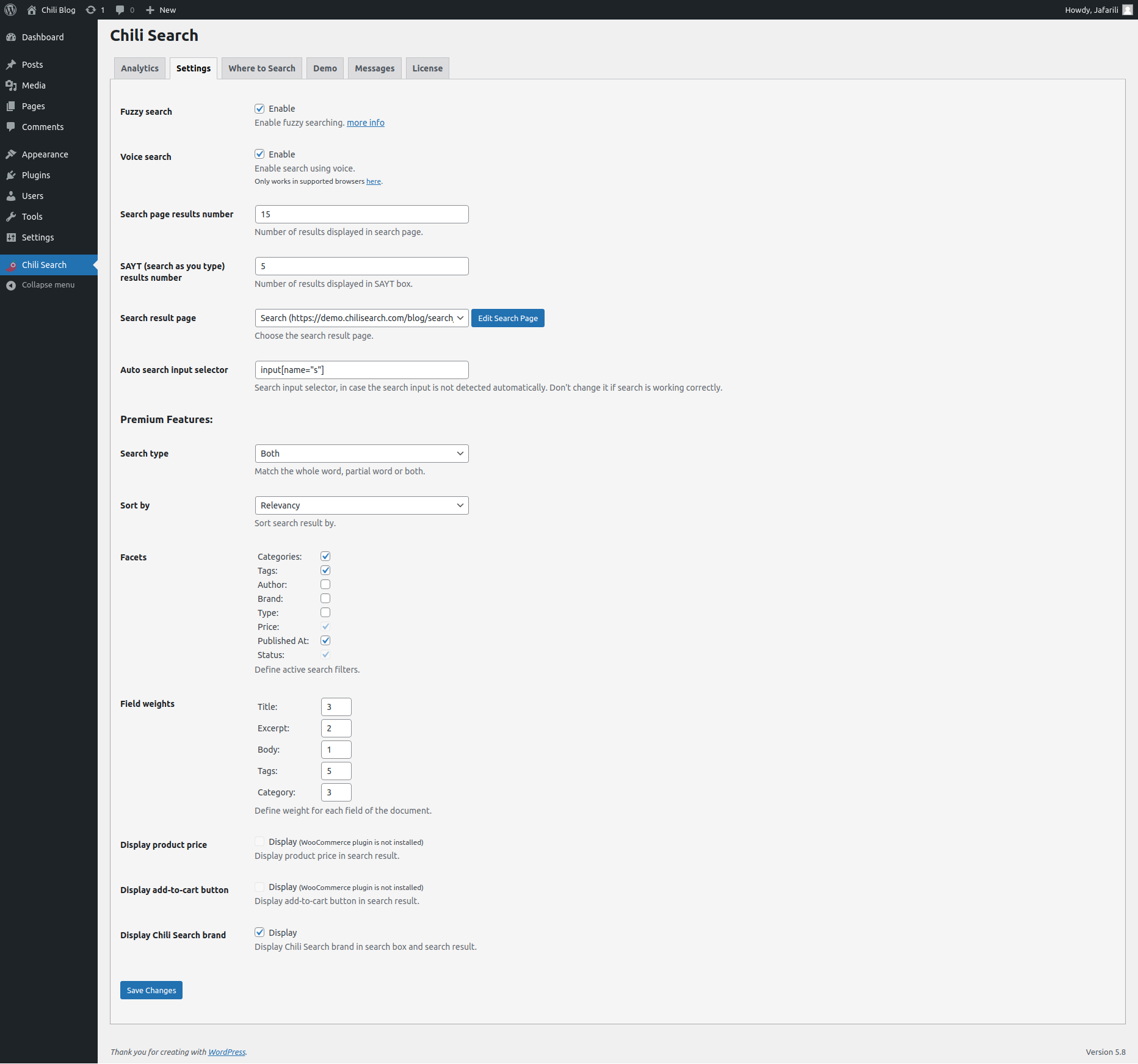Check the Brand facet checkbox
Viewport: 1138px width, 1064px height.
[x=325, y=598]
